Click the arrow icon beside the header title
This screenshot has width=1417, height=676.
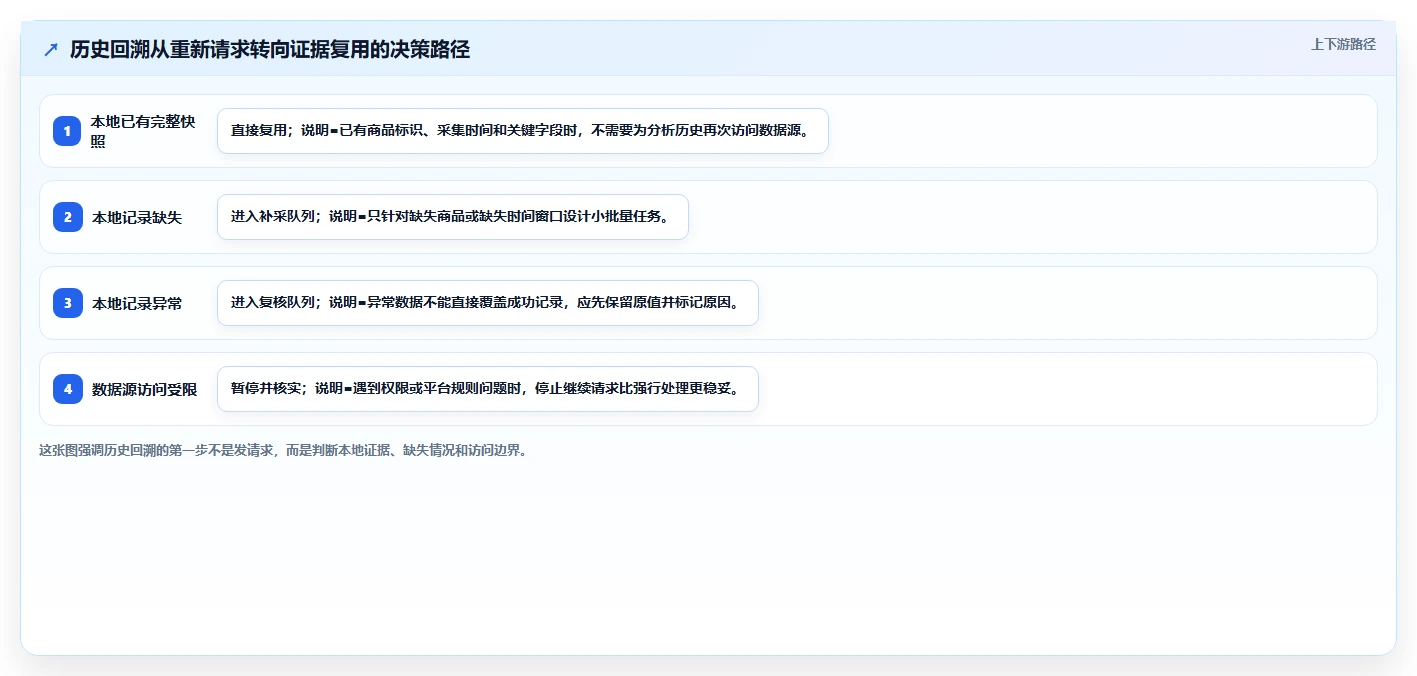click(x=51, y=49)
